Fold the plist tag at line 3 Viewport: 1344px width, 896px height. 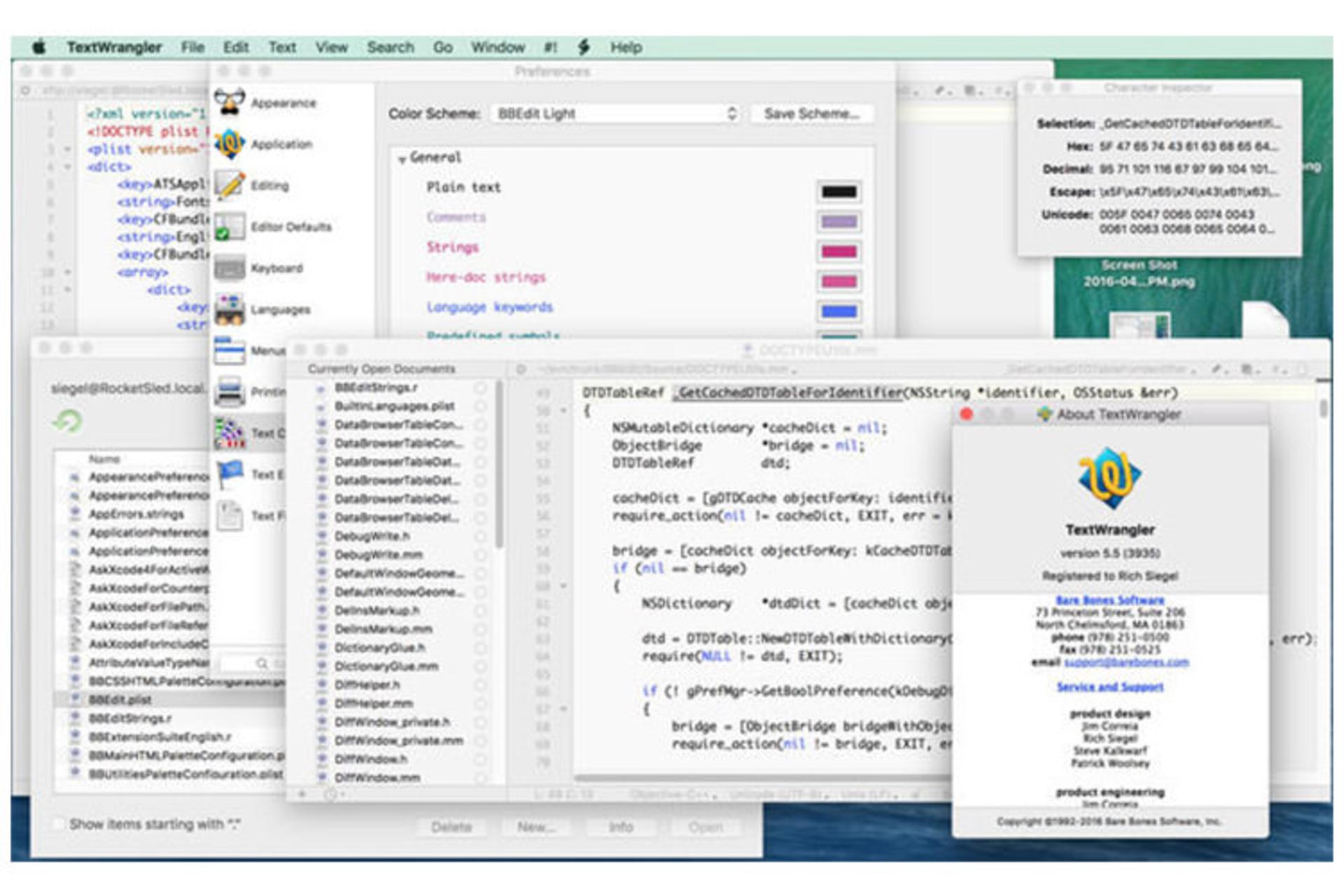pyautogui.click(x=67, y=149)
